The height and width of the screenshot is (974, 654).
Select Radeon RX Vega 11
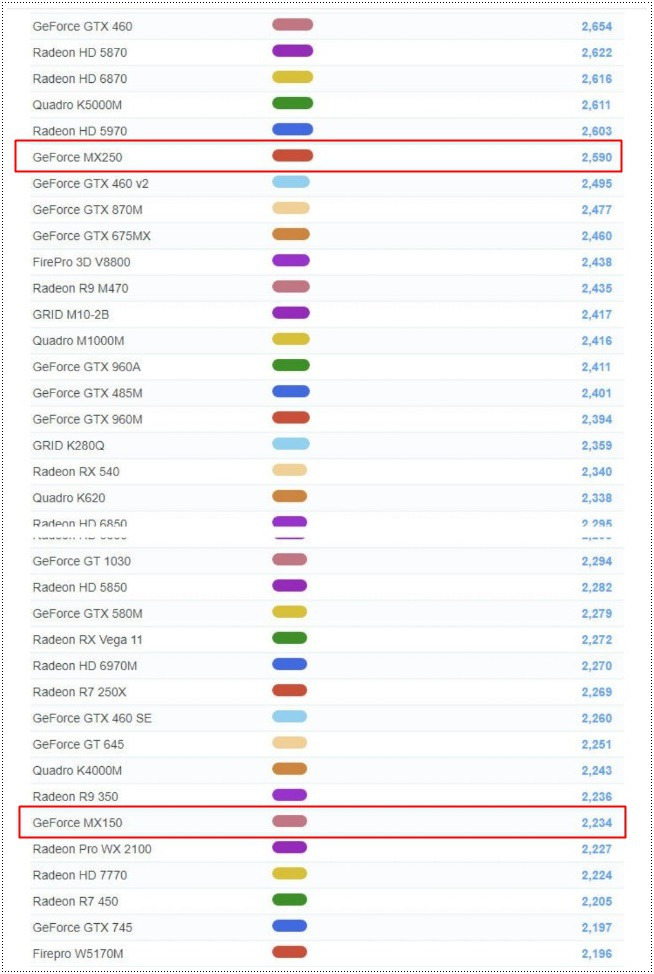coord(88,640)
